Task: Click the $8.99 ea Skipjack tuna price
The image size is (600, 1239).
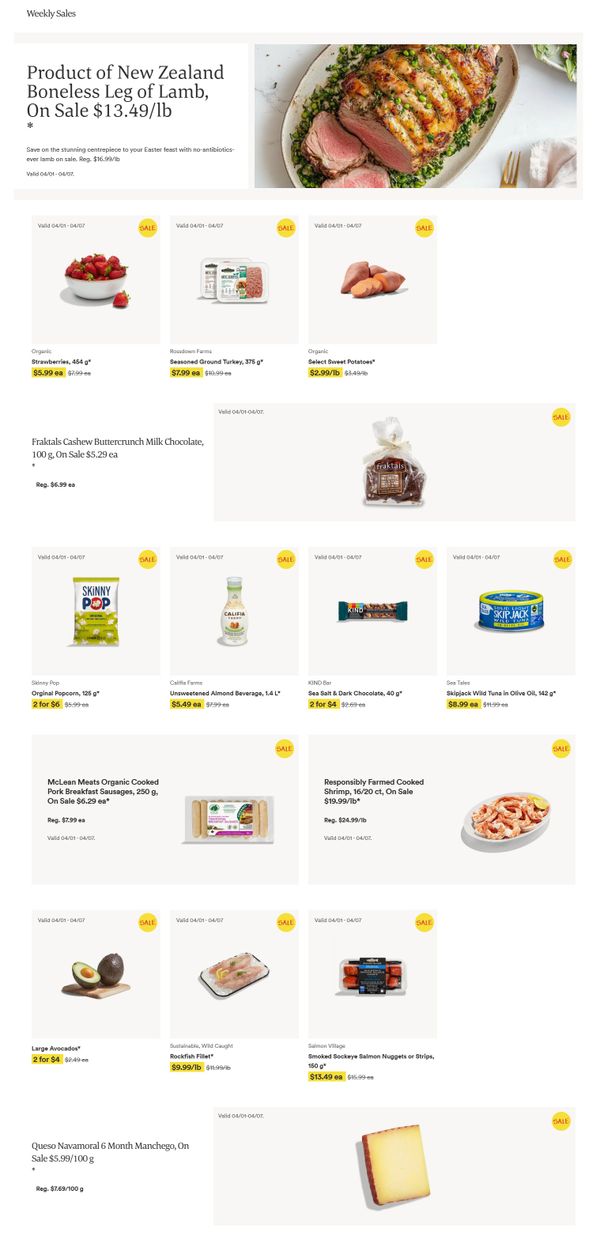Action: tap(462, 704)
